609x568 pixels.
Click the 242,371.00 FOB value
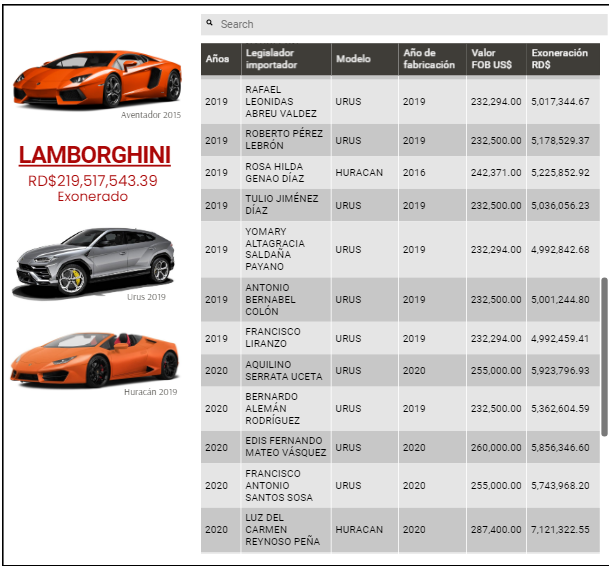(496, 172)
